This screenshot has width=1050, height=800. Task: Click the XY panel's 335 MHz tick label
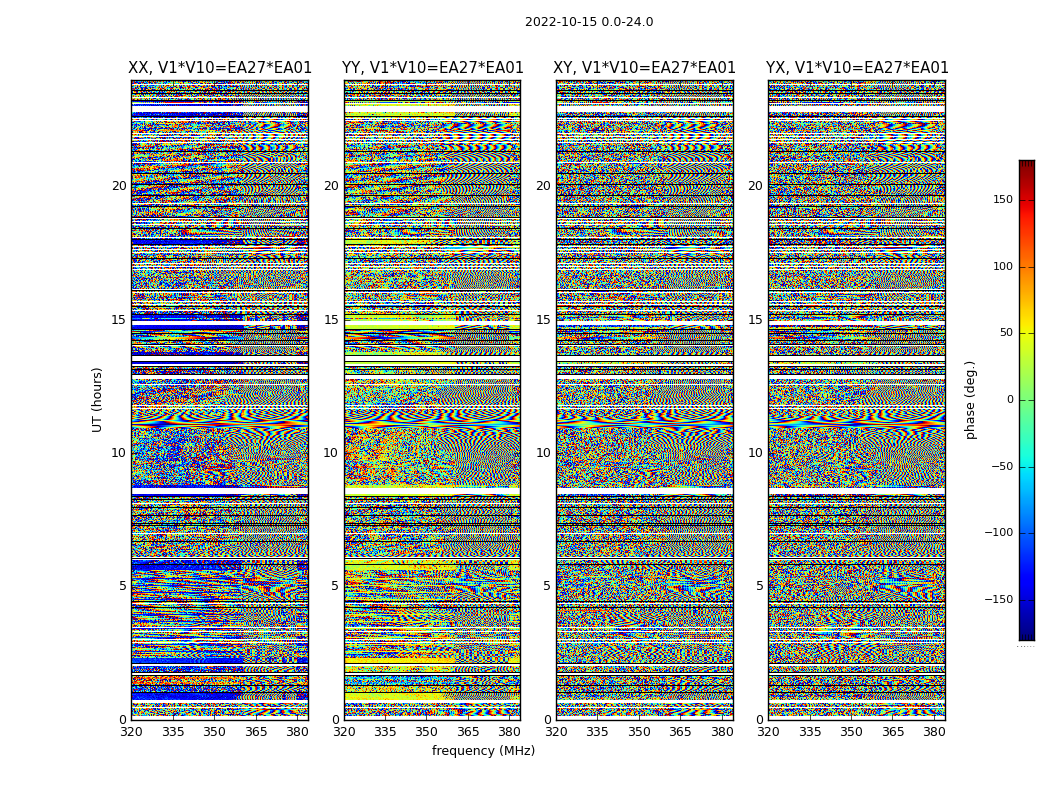(x=597, y=732)
